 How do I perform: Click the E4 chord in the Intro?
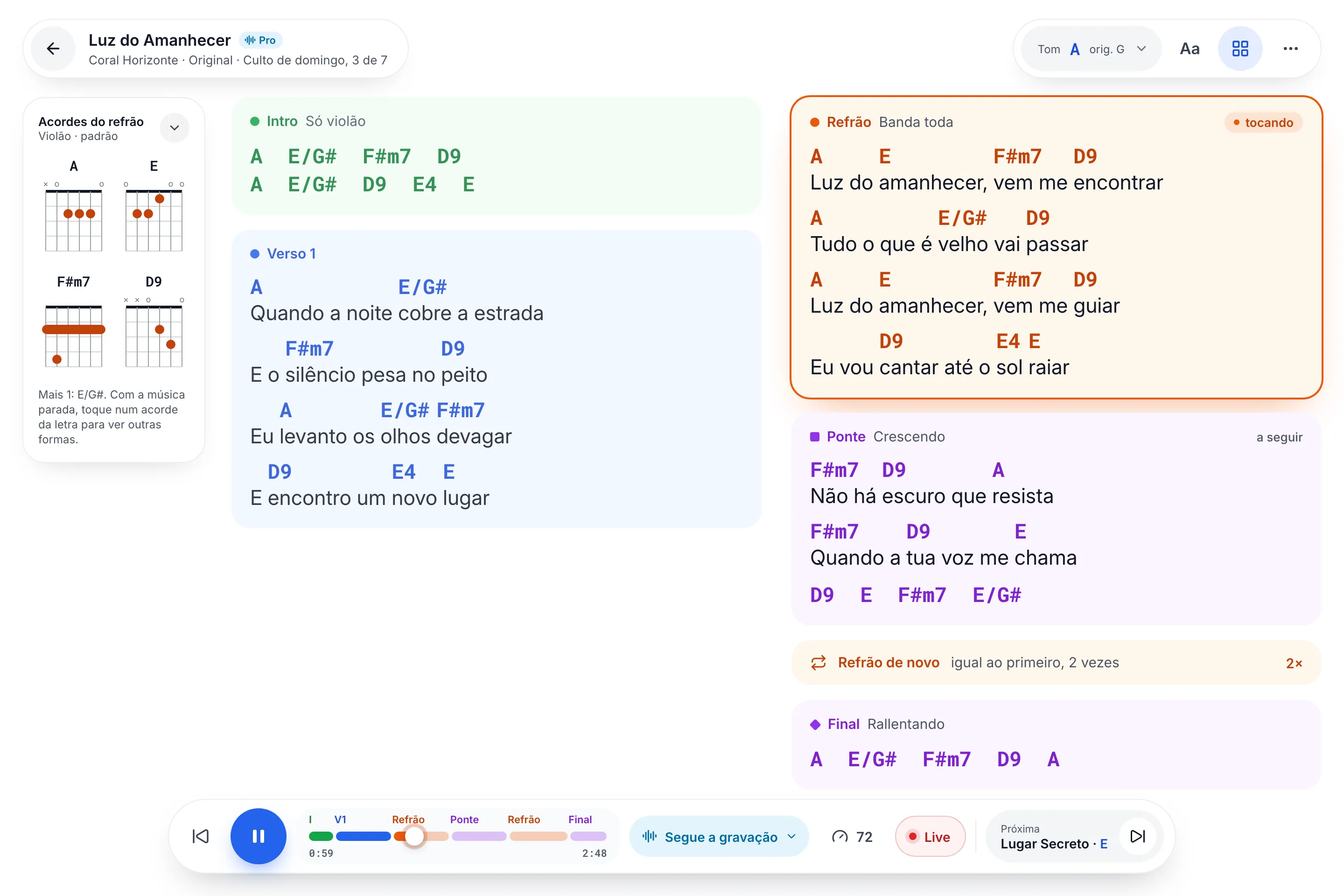click(x=425, y=185)
